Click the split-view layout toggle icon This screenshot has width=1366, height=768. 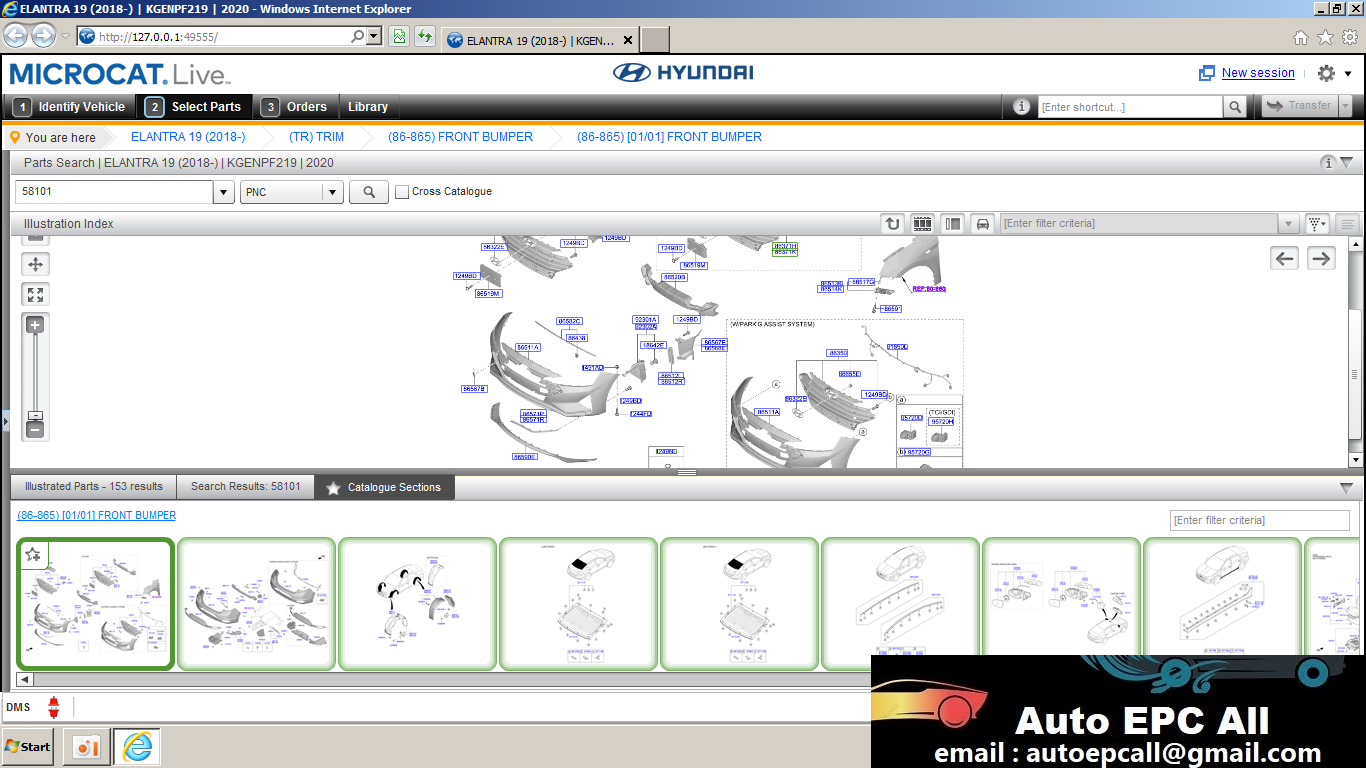tap(952, 223)
